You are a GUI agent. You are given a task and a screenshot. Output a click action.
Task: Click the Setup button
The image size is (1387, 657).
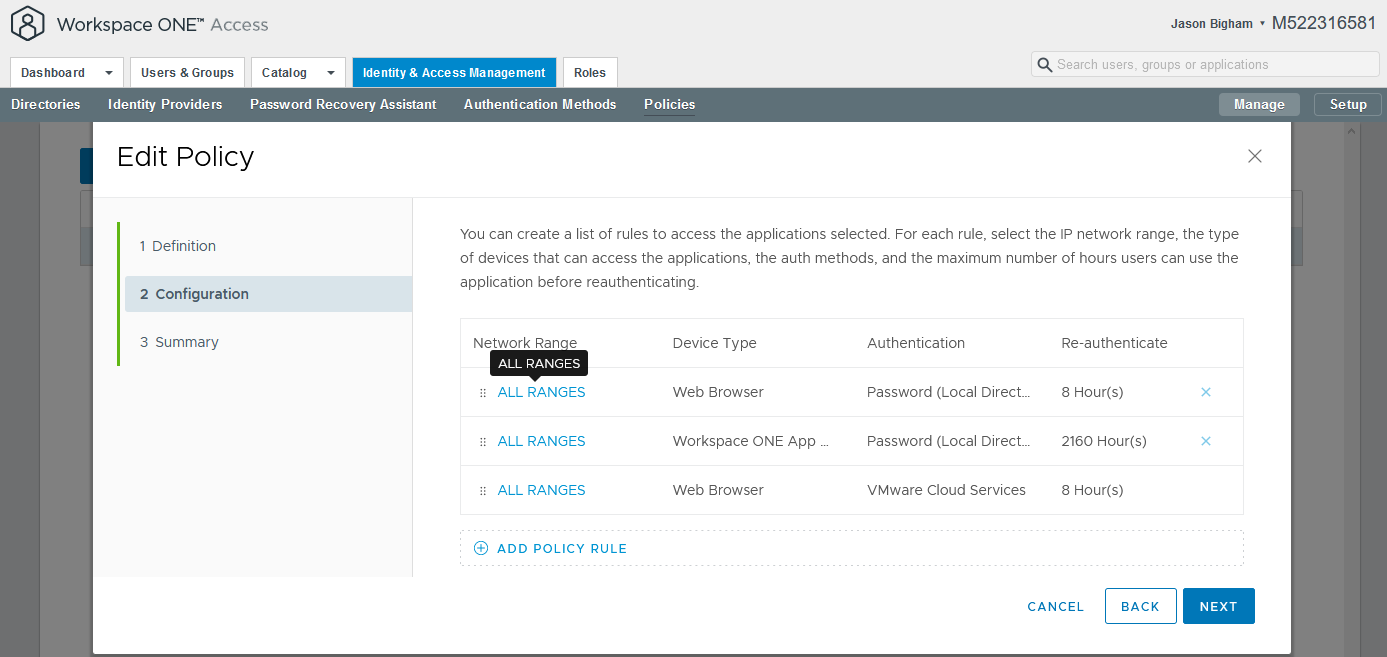coord(1347,104)
